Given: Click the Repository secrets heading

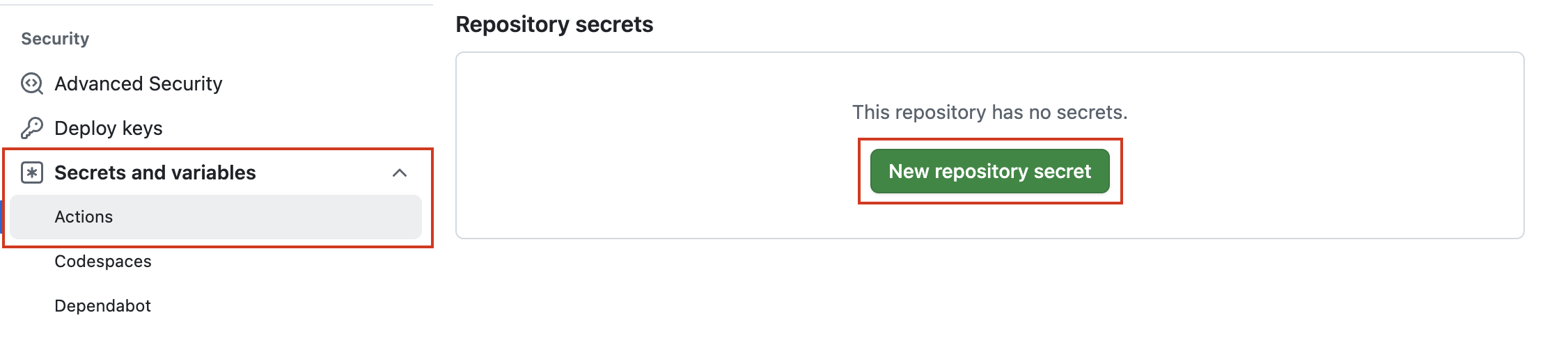Looking at the screenshot, I should 554,24.
